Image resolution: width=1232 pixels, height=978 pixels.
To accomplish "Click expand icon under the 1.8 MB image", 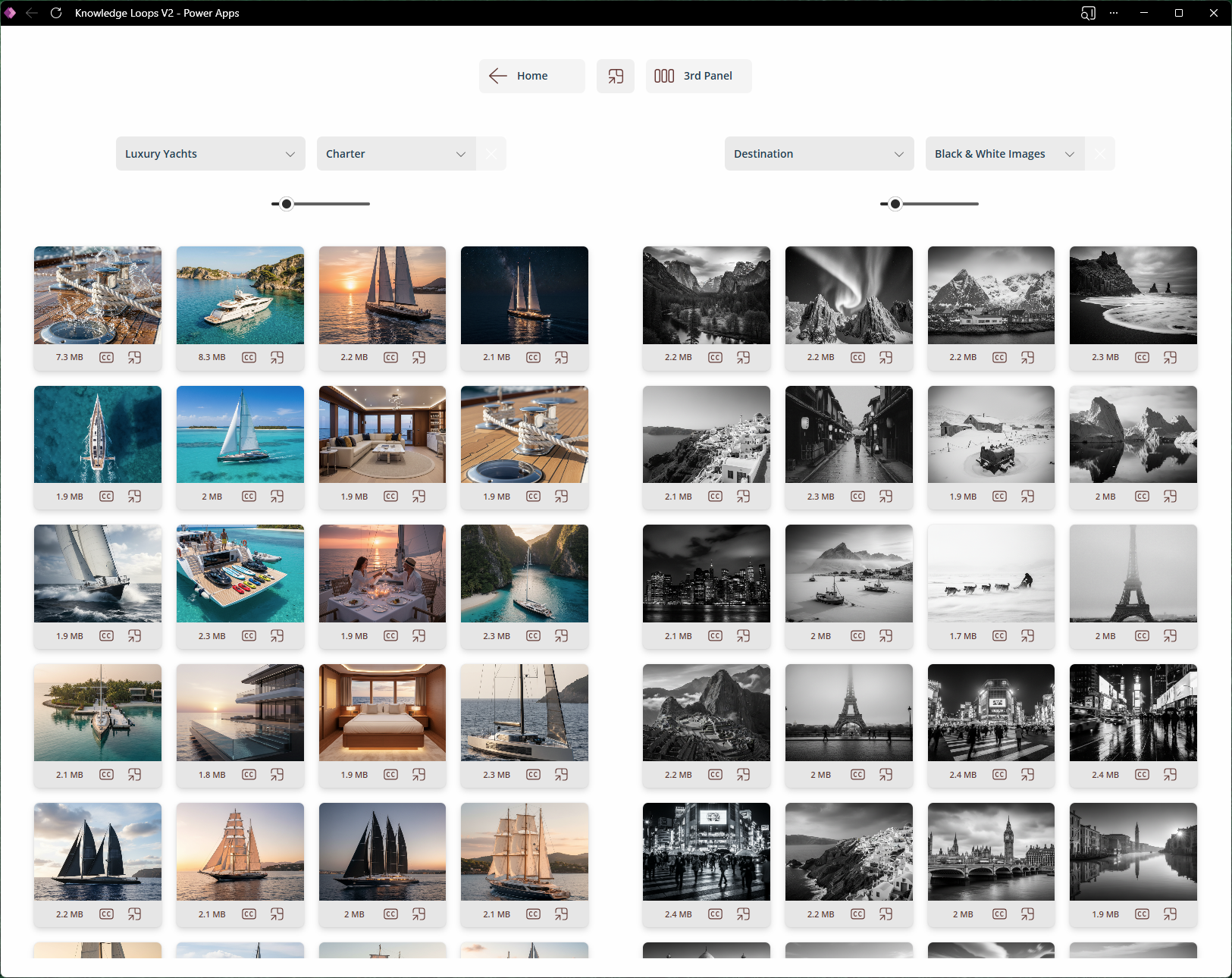I will tap(277, 775).
